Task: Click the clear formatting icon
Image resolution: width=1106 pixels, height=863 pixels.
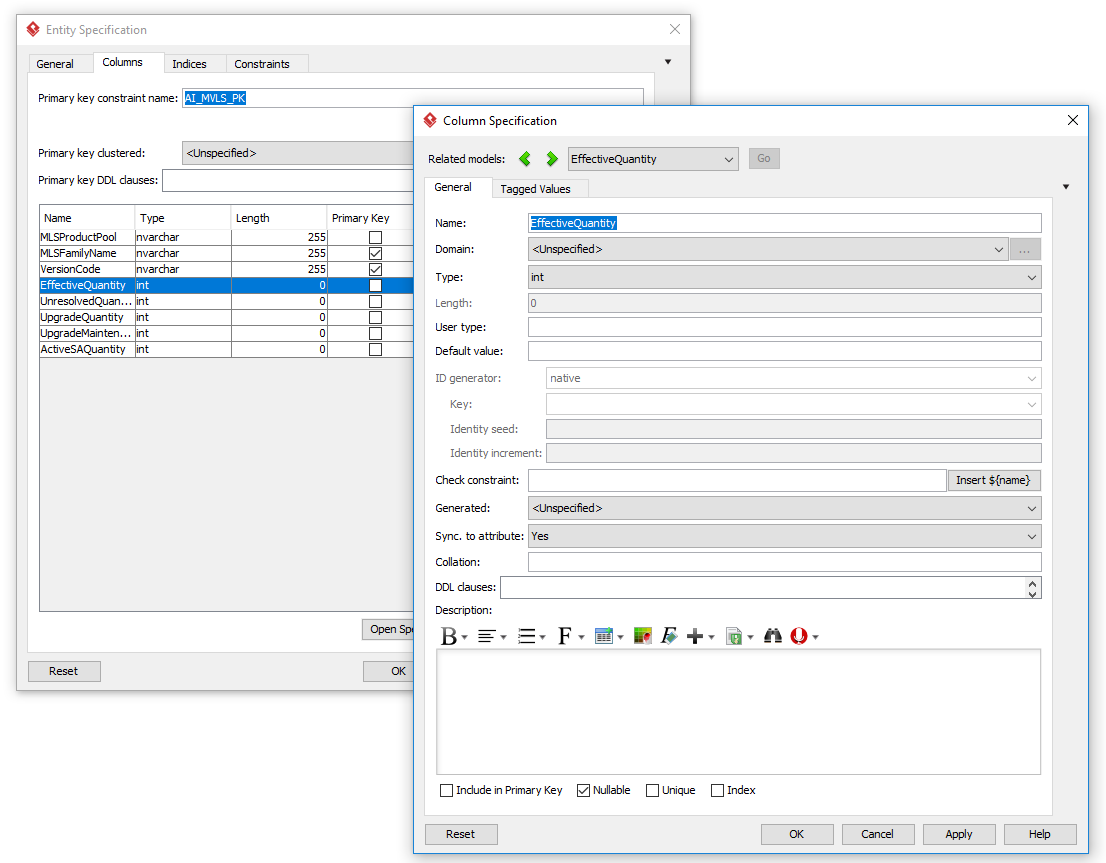Action: [669, 636]
